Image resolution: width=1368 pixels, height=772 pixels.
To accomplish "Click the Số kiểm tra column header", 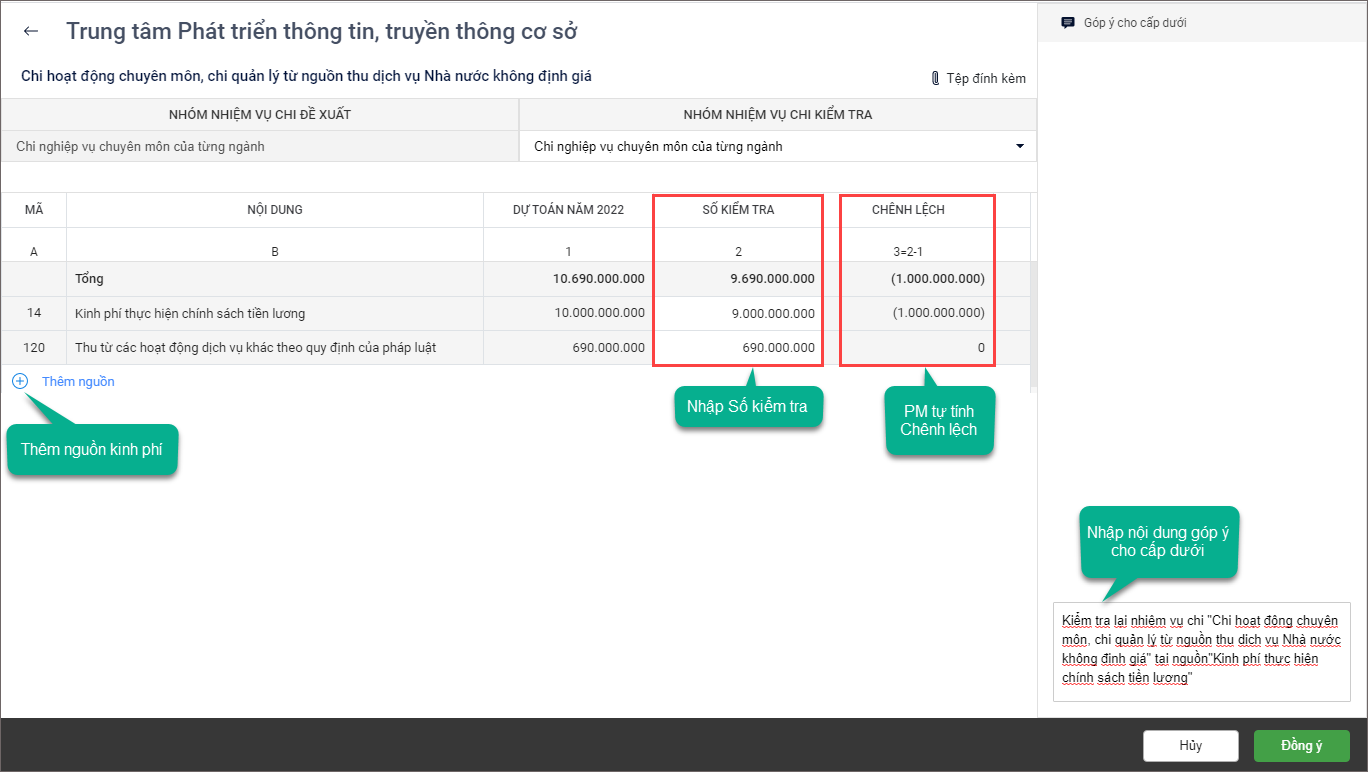I will tap(738, 210).
